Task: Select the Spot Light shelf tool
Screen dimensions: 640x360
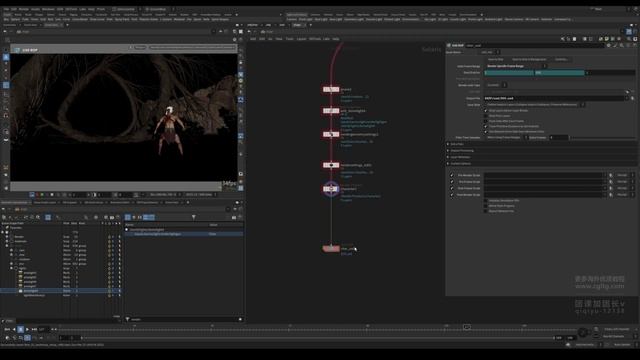Action: coord(321,19)
